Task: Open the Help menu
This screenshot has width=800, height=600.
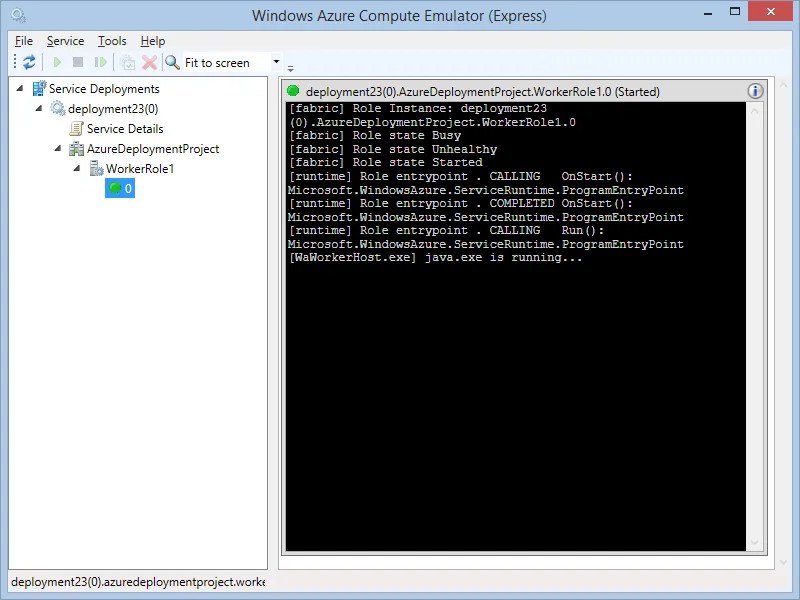Action: [x=153, y=41]
